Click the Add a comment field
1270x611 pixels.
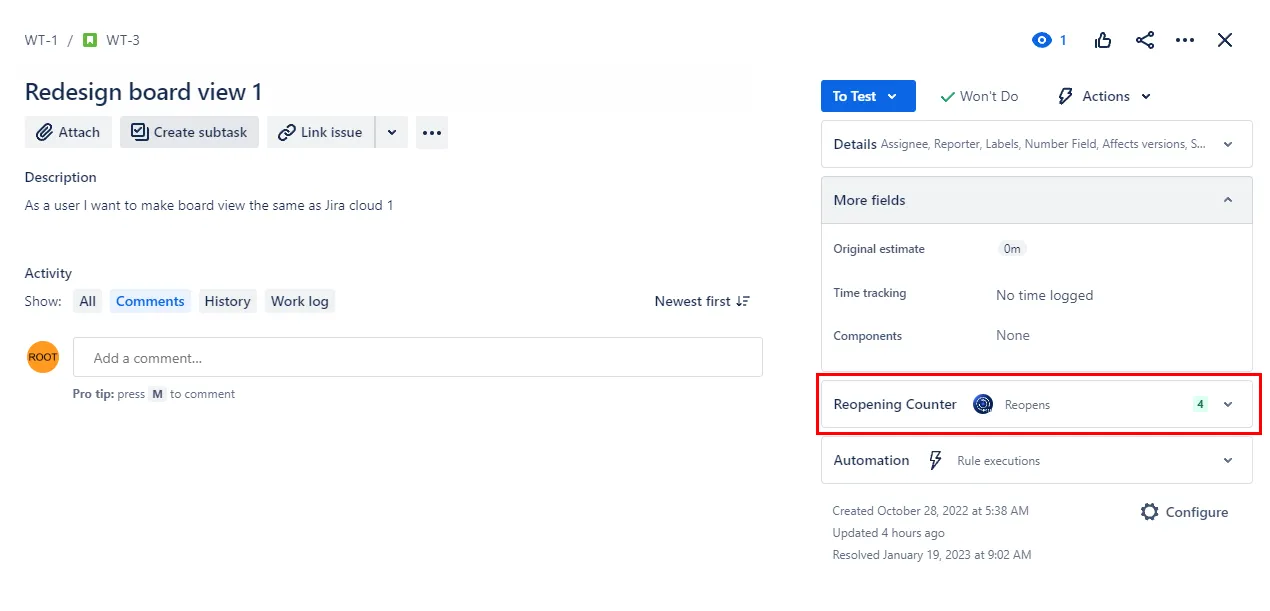pyautogui.click(x=418, y=357)
